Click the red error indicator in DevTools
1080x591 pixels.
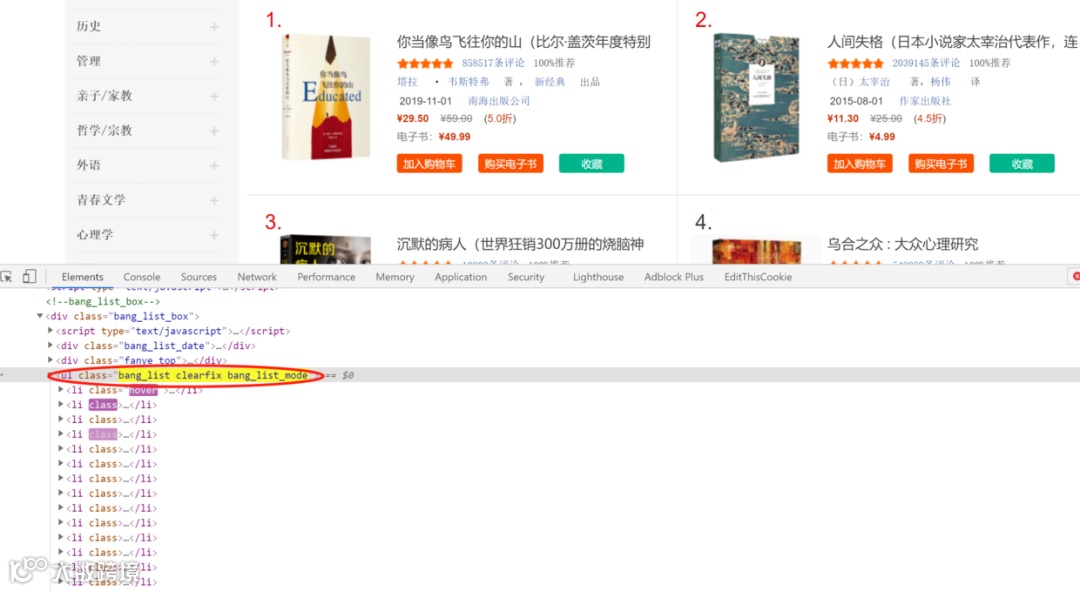tap(1075, 276)
